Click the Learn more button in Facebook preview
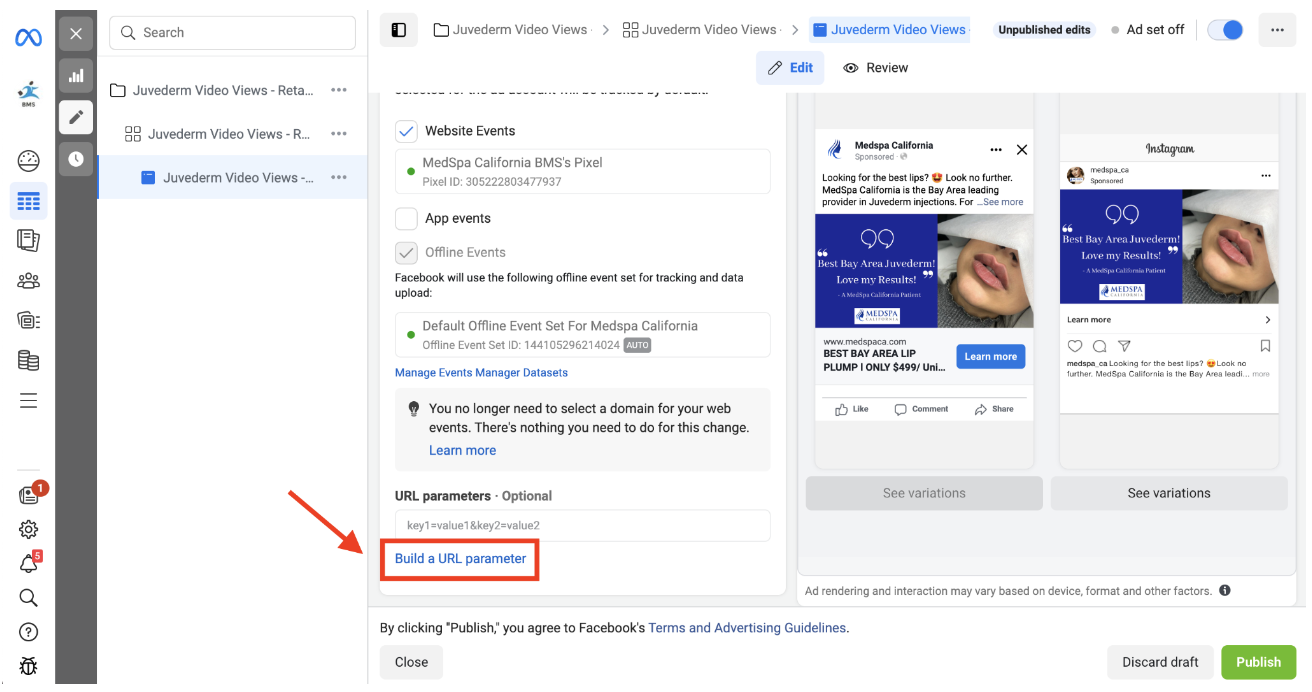The width and height of the screenshot is (1312, 692). click(990, 357)
